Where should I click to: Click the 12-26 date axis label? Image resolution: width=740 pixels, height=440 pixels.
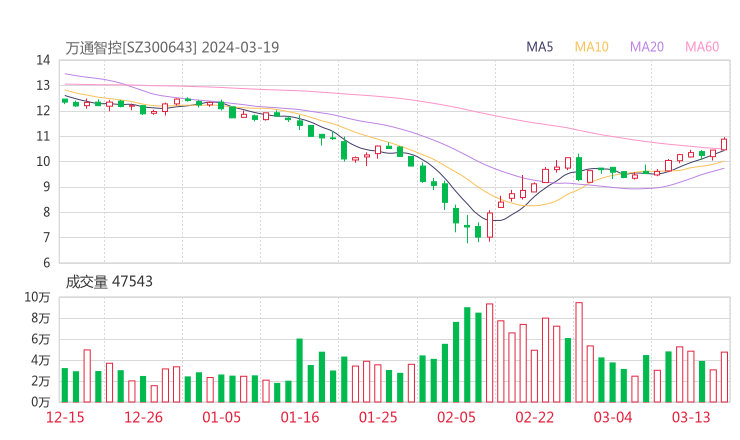143,417
